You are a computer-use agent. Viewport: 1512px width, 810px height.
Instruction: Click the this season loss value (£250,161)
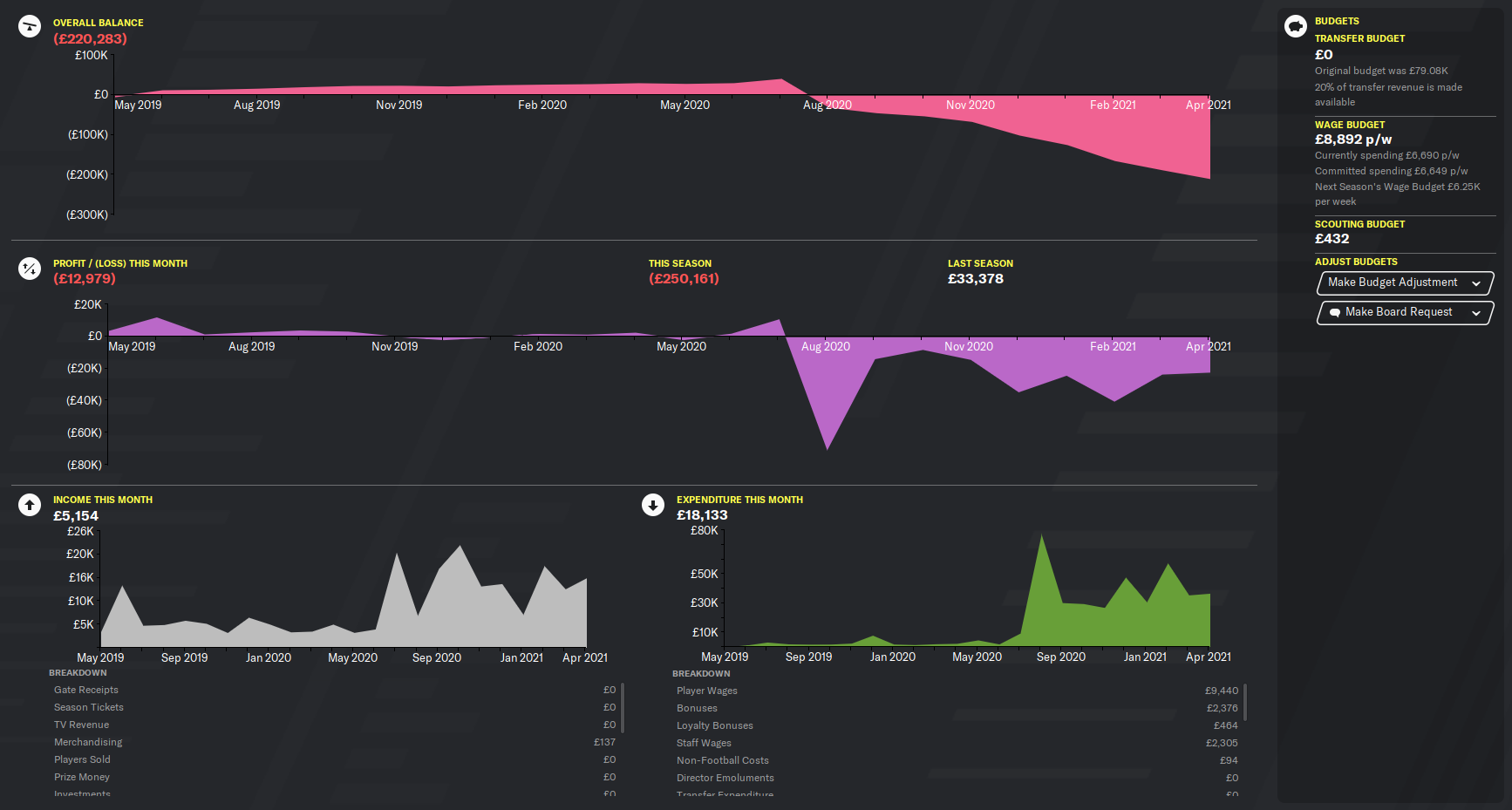tap(684, 279)
